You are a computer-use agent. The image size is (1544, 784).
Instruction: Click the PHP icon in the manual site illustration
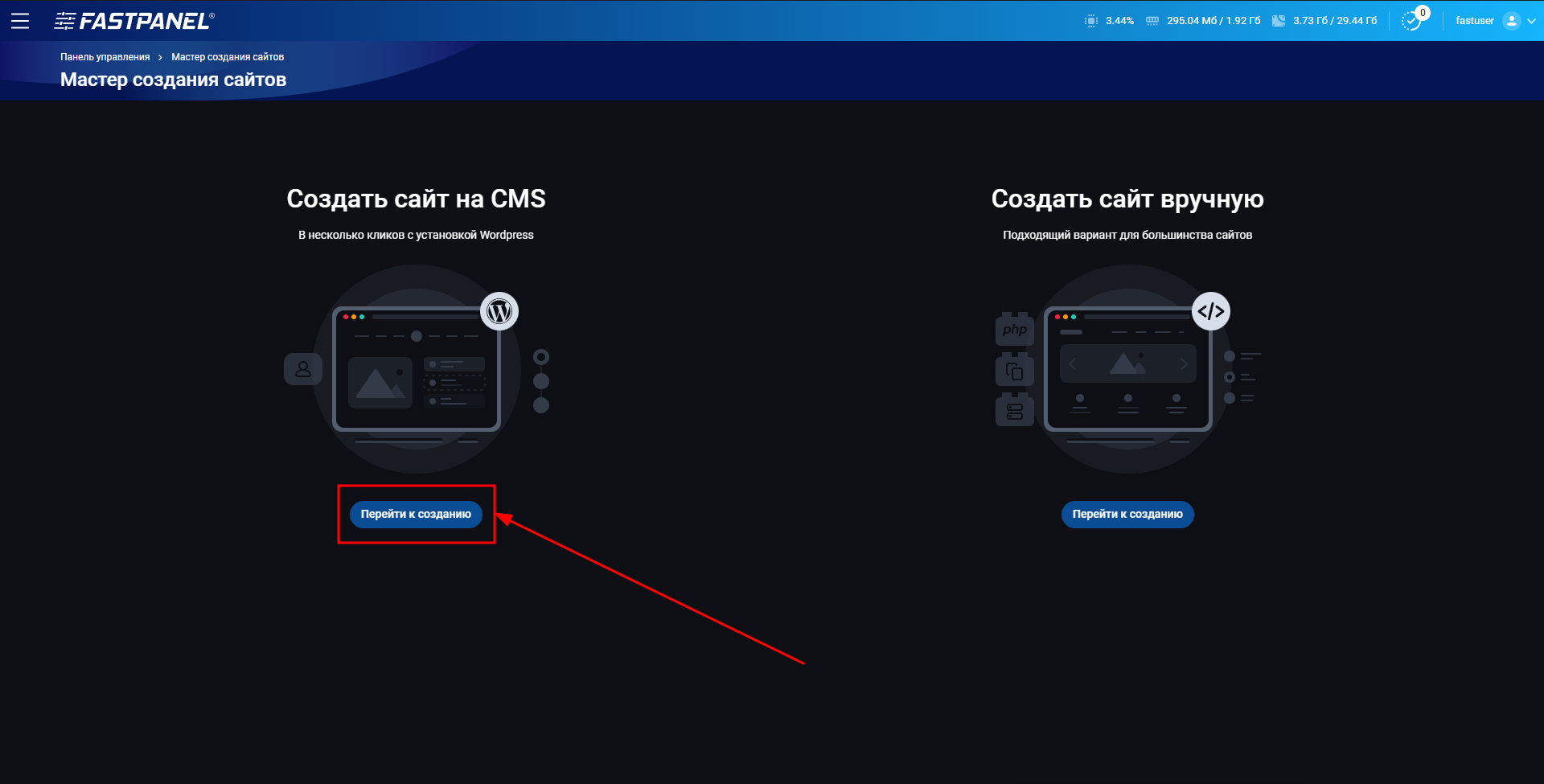1014,329
